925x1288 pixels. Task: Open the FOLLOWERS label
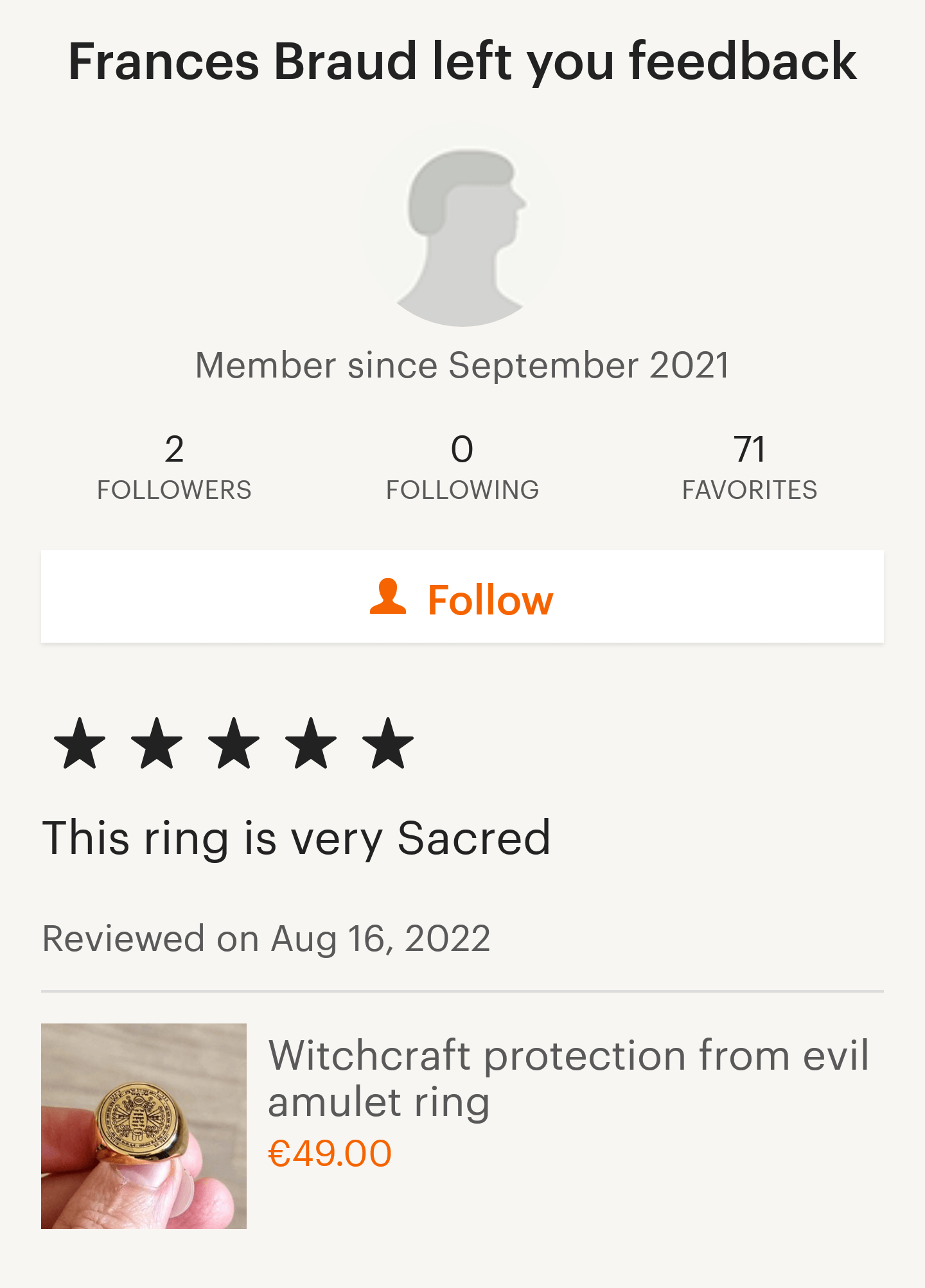[x=174, y=491]
